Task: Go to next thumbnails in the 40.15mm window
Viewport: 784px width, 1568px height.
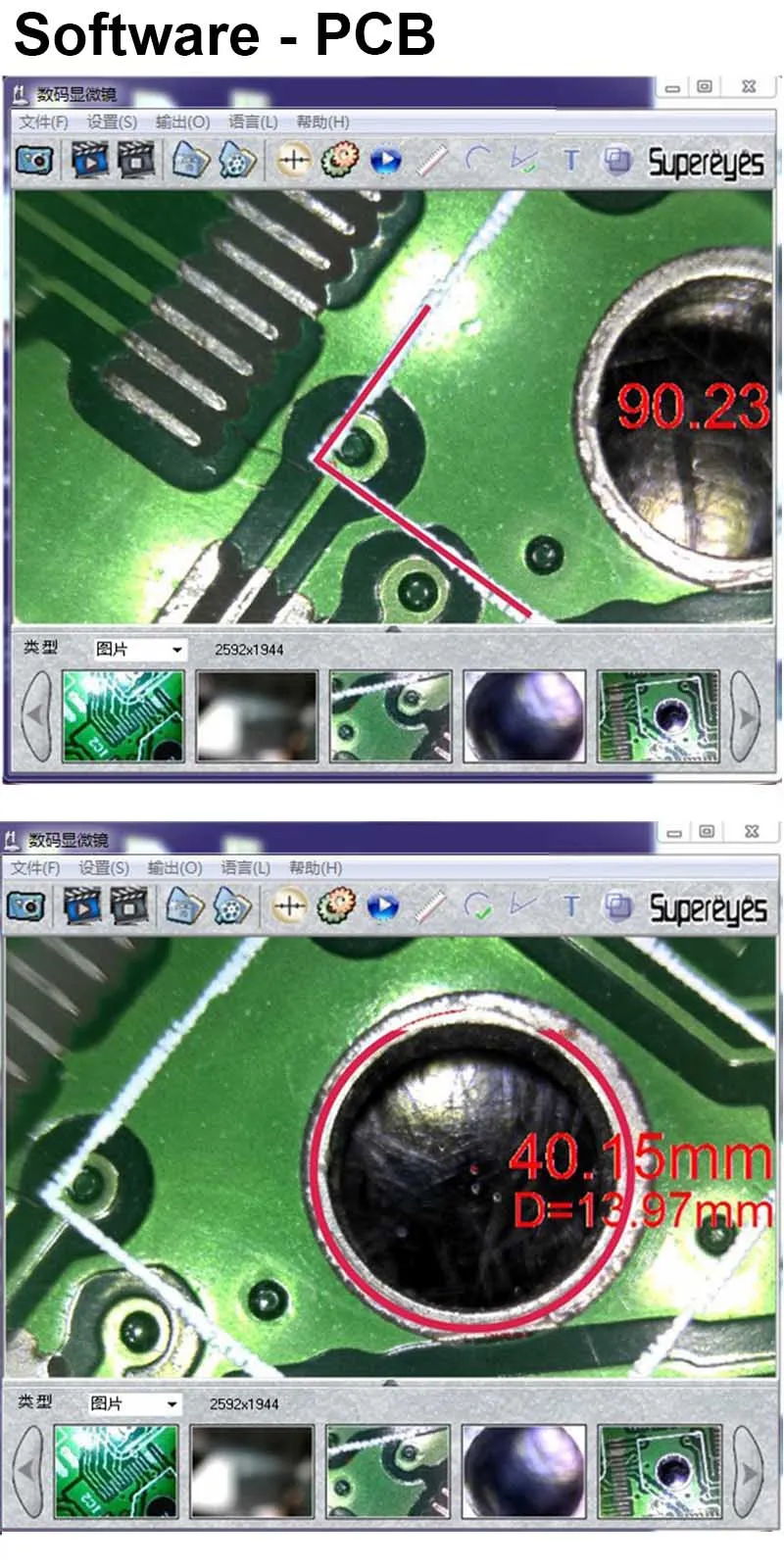Action: click(x=751, y=1471)
